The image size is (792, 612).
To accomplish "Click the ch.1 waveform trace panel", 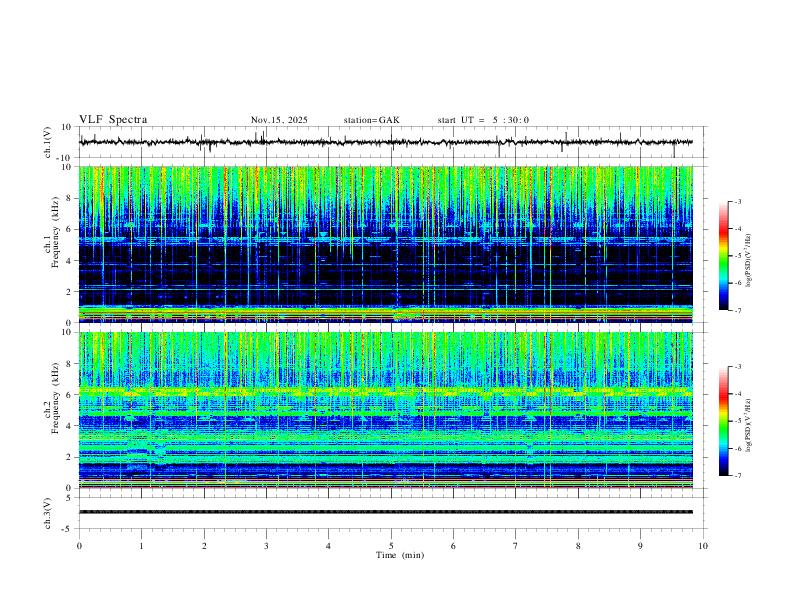I will click(392, 142).
